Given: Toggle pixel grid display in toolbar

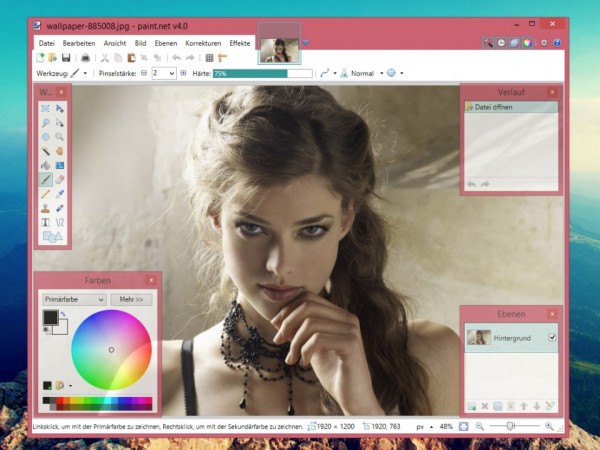Looking at the screenshot, I should point(209,58).
